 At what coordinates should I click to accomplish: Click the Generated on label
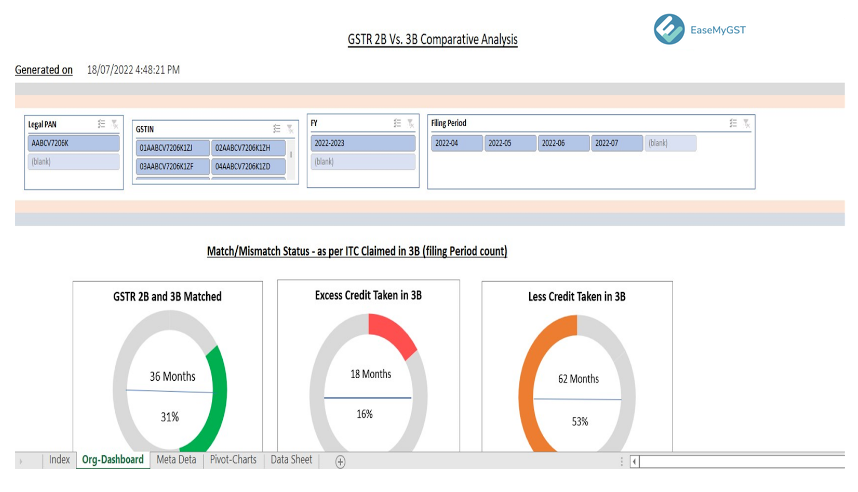coord(44,70)
